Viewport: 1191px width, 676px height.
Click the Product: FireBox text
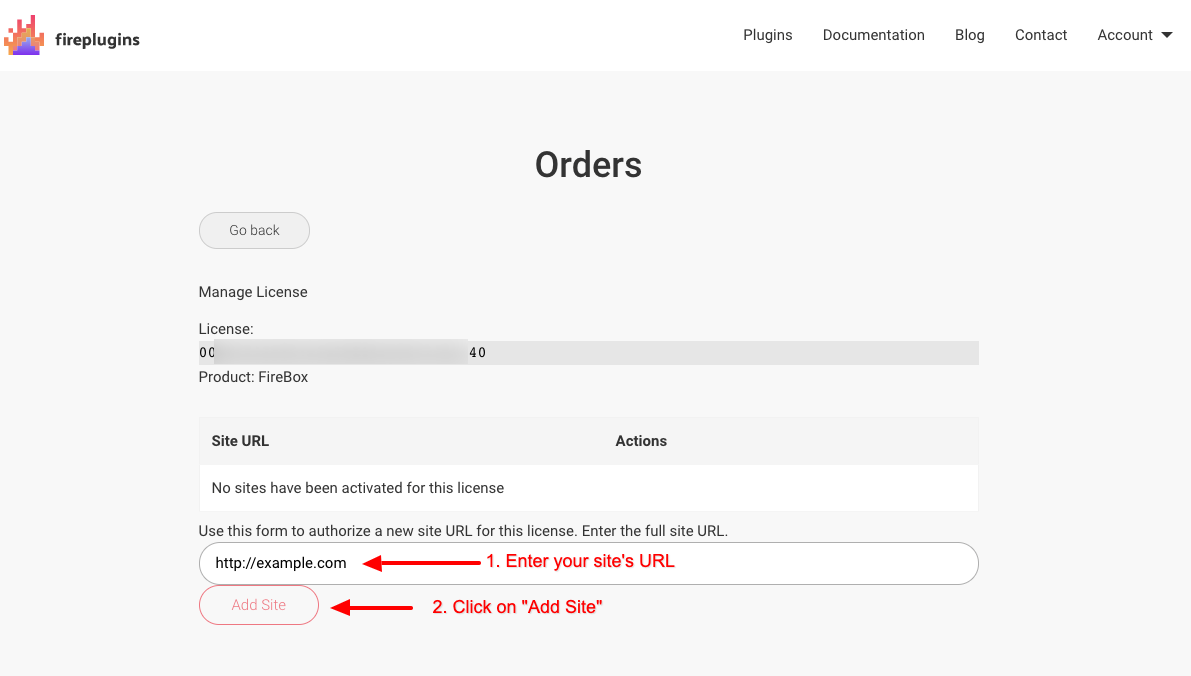(253, 377)
